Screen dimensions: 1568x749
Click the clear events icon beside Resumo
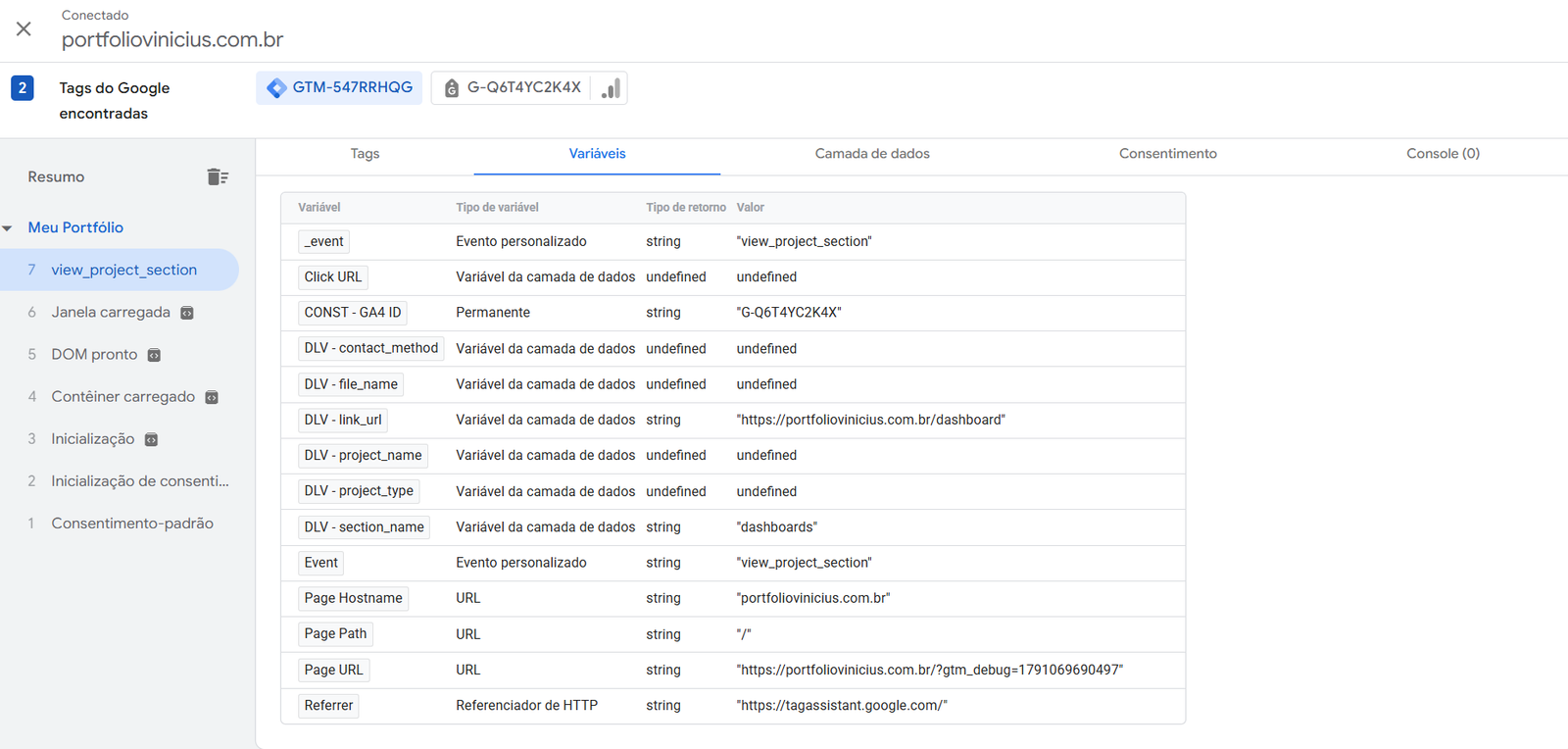(x=218, y=176)
